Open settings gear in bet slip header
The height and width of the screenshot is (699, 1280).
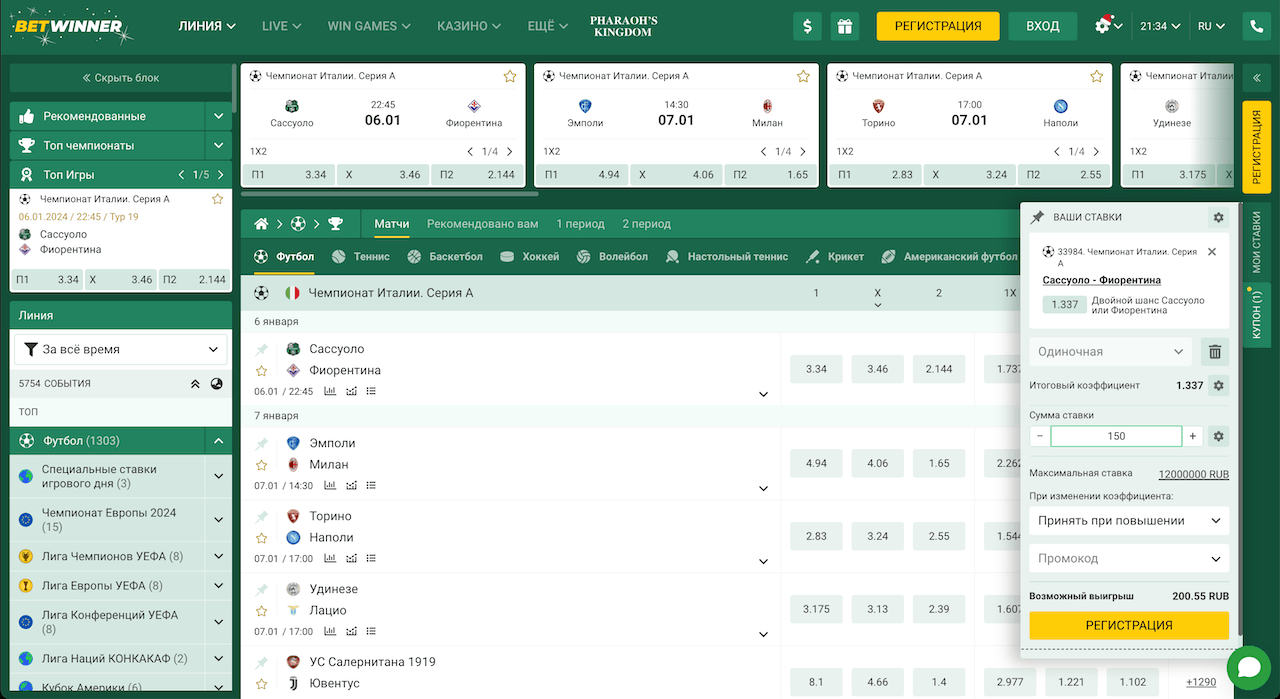[1217, 217]
